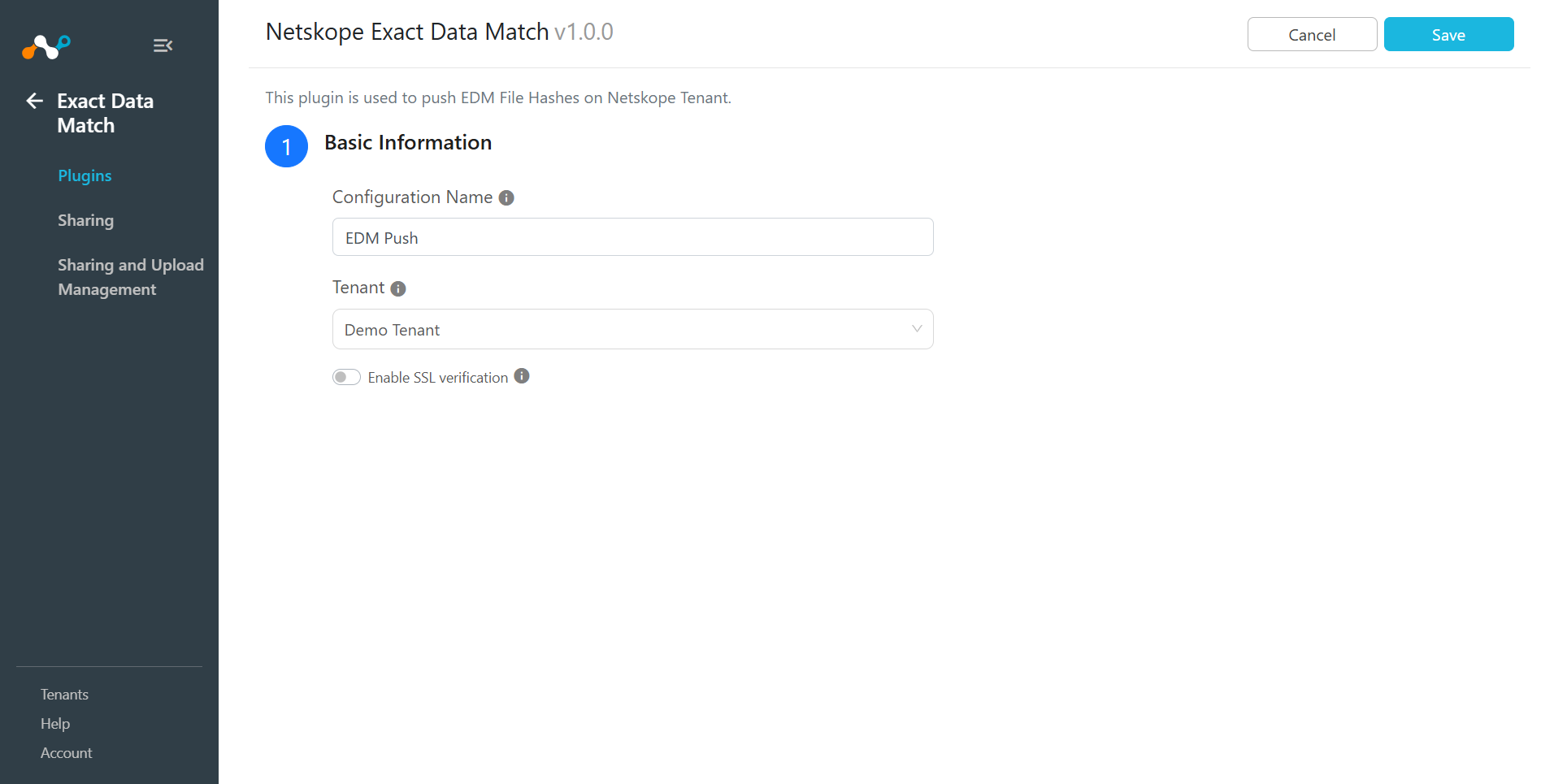Click the Basic Information heading

(x=408, y=142)
